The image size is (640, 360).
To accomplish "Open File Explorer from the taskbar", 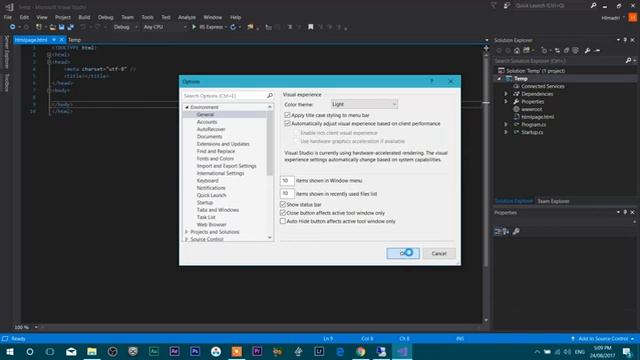I will pyautogui.click(x=92, y=351).
